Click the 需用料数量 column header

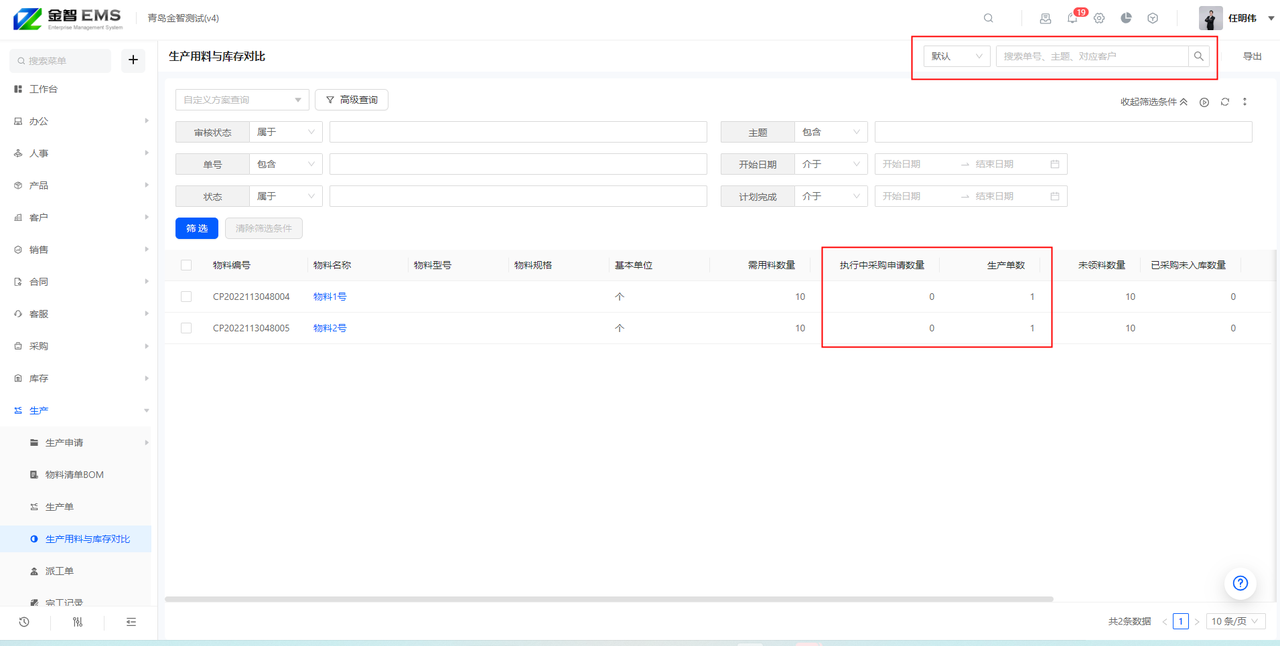[x=771, y=265]
